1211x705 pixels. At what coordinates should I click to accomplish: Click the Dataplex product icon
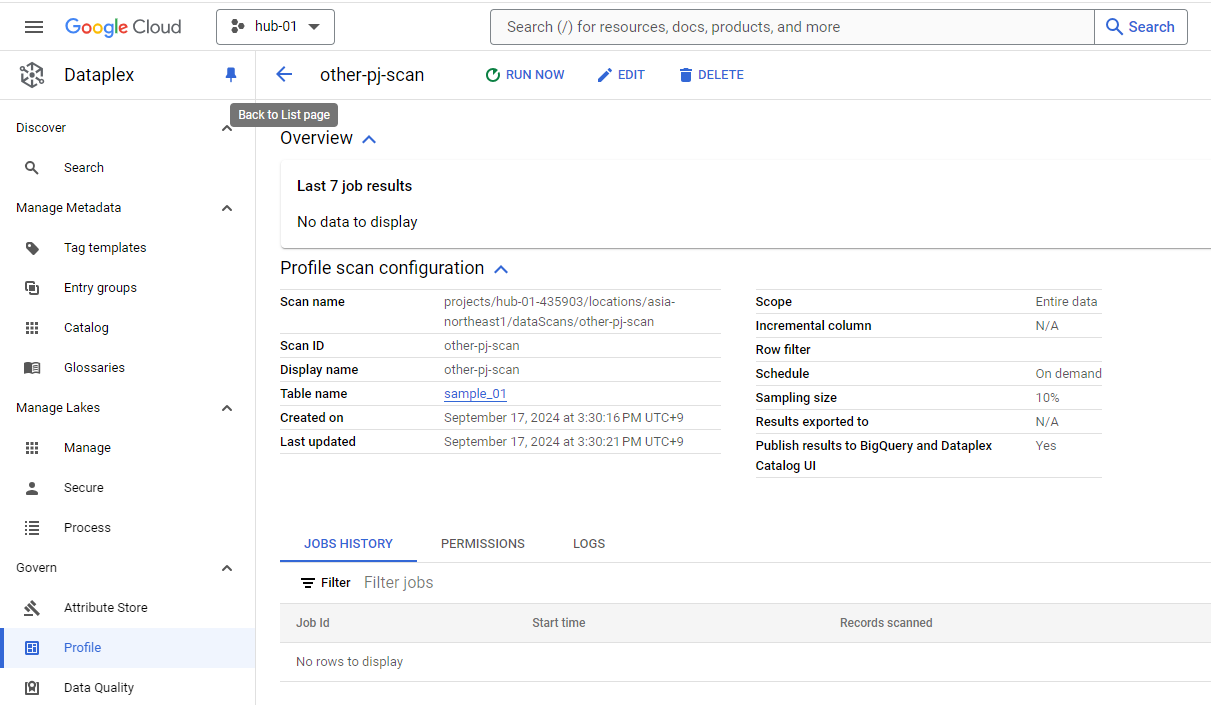pos(32,75)
